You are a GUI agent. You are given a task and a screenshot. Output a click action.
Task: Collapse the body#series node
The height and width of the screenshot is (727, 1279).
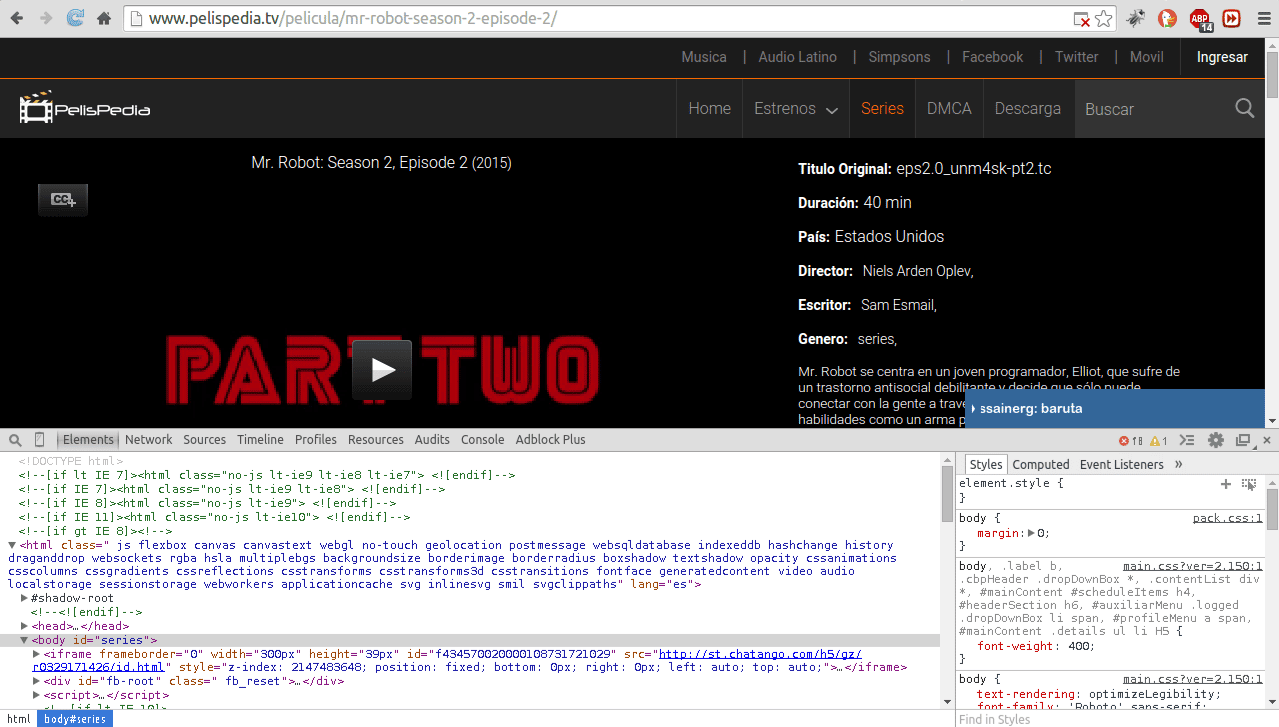coord(24,640)
